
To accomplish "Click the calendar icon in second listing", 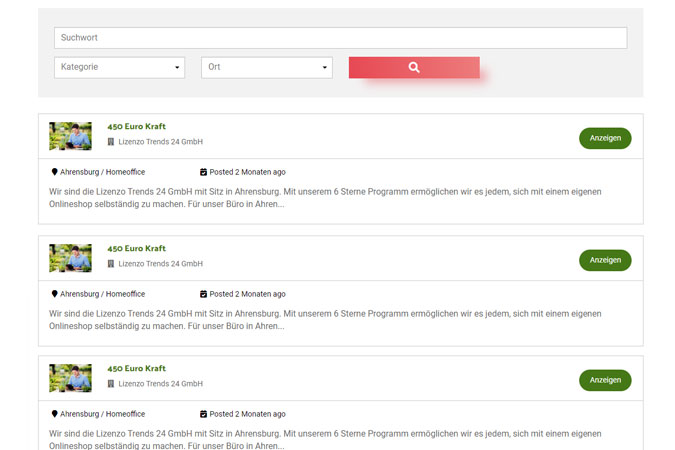I will click(204, 294).
